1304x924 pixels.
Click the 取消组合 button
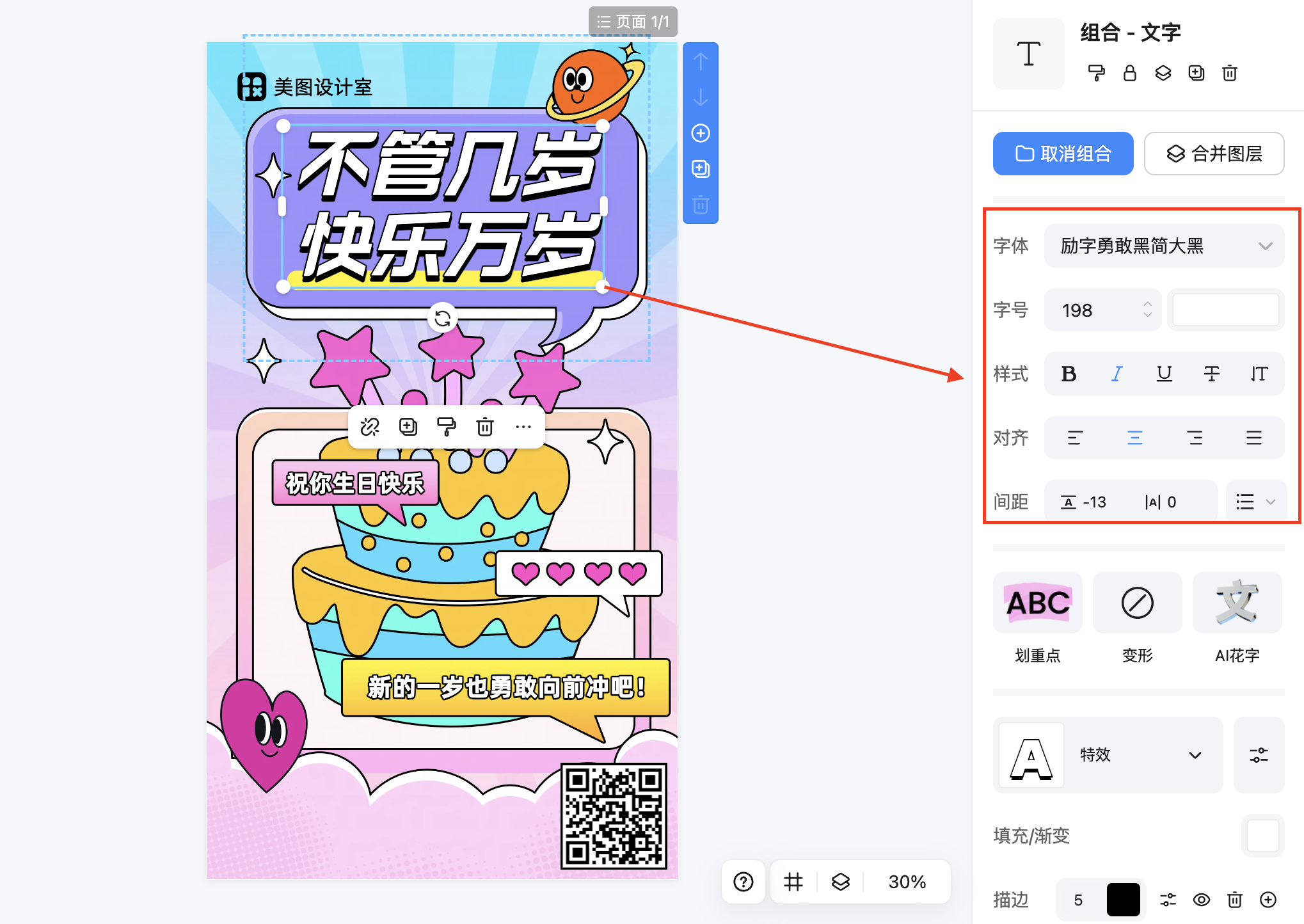pyautogui.click(x=1063, y=153)
